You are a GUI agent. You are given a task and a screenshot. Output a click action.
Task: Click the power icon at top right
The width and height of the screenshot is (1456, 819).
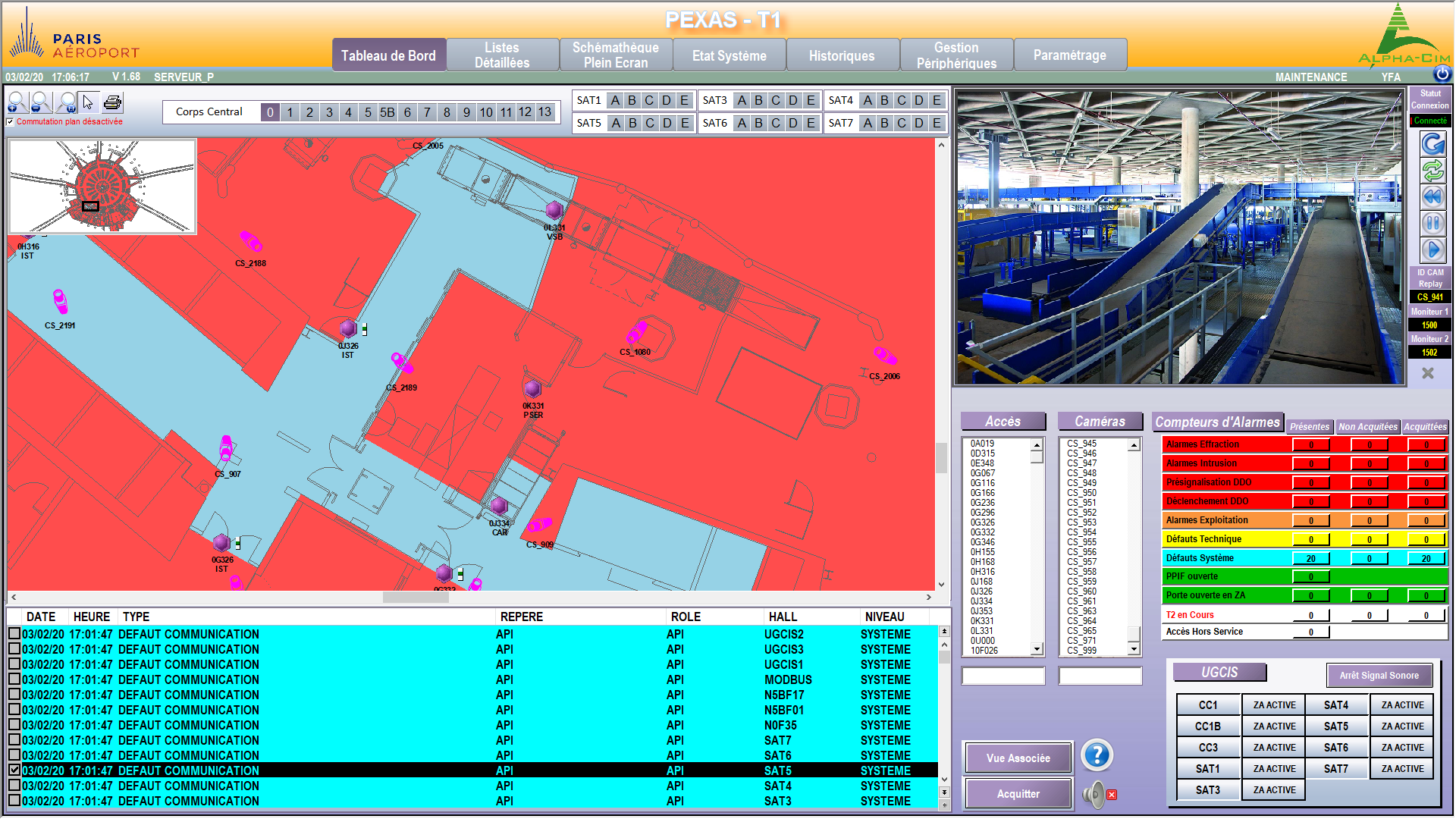point(1442,74)
